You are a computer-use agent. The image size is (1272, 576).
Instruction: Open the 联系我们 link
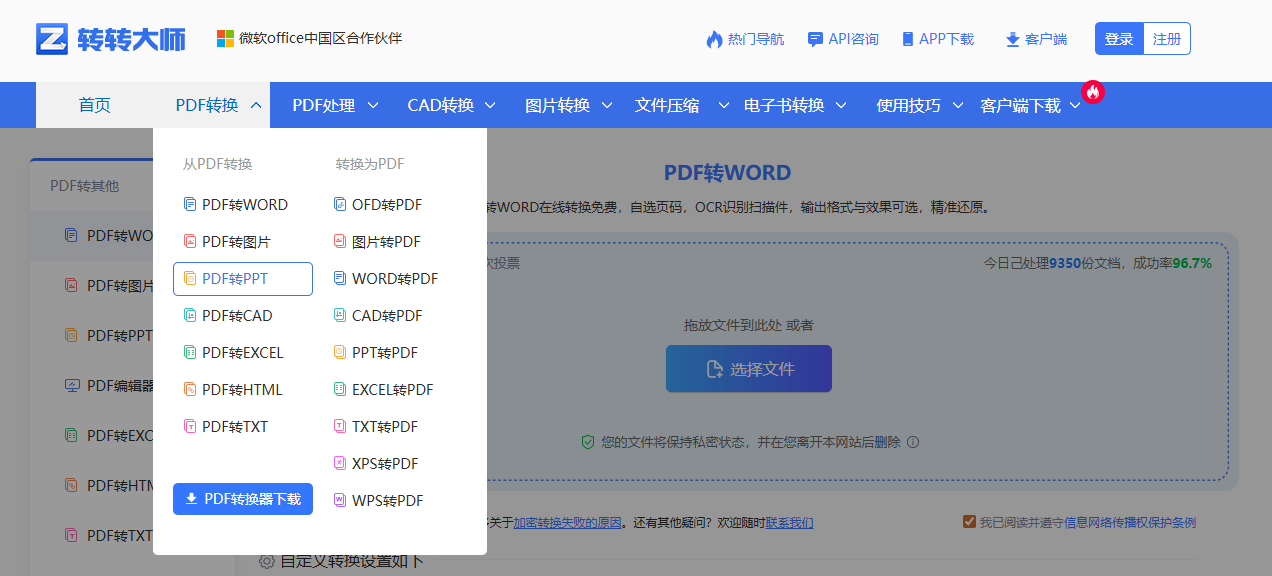click(789, 522)
